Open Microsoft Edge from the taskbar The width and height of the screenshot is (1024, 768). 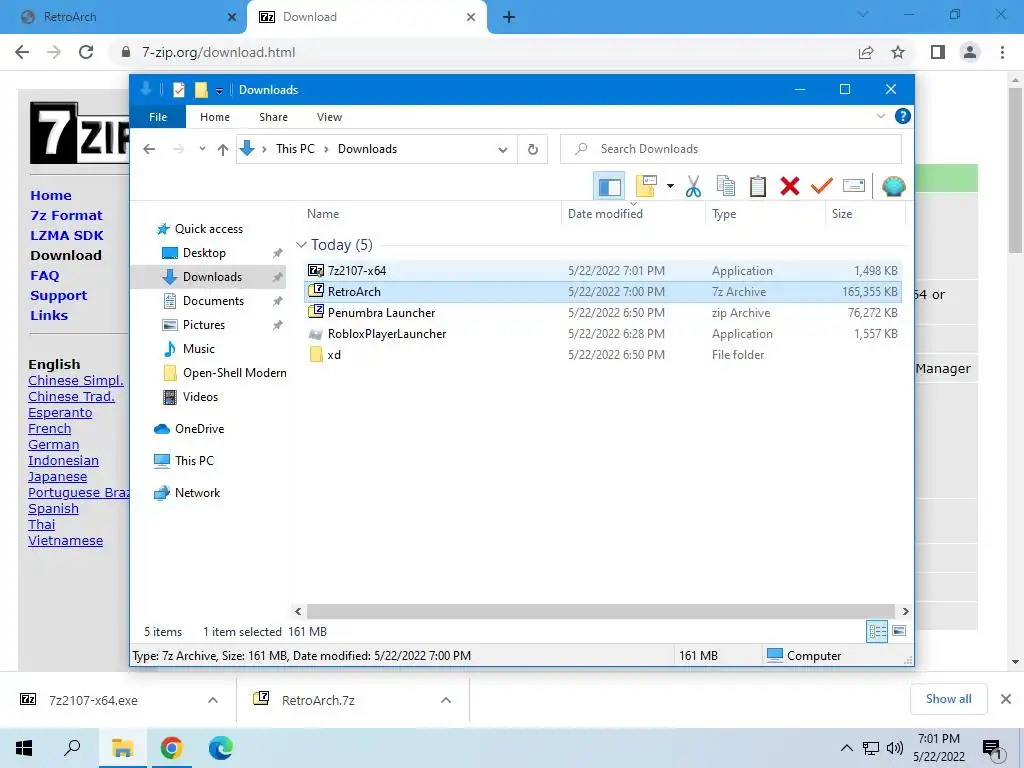point(221,748)
